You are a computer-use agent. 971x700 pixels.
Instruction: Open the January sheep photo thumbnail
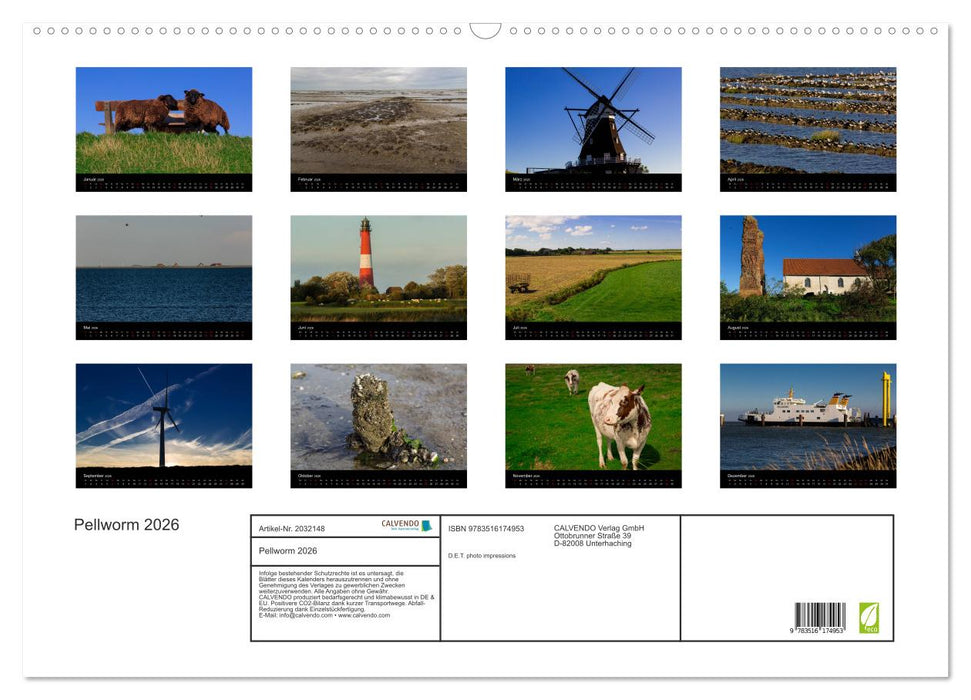(x=164, y=122)
